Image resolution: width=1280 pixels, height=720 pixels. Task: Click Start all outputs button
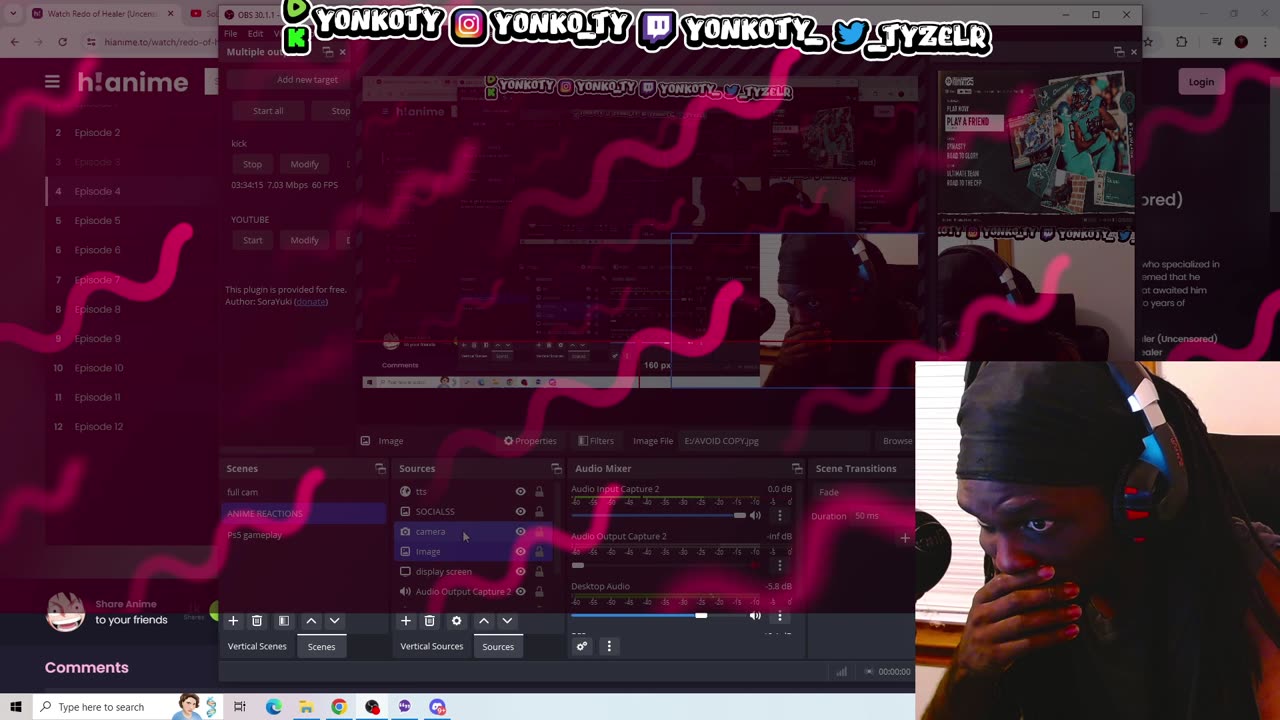click(268, 111)
